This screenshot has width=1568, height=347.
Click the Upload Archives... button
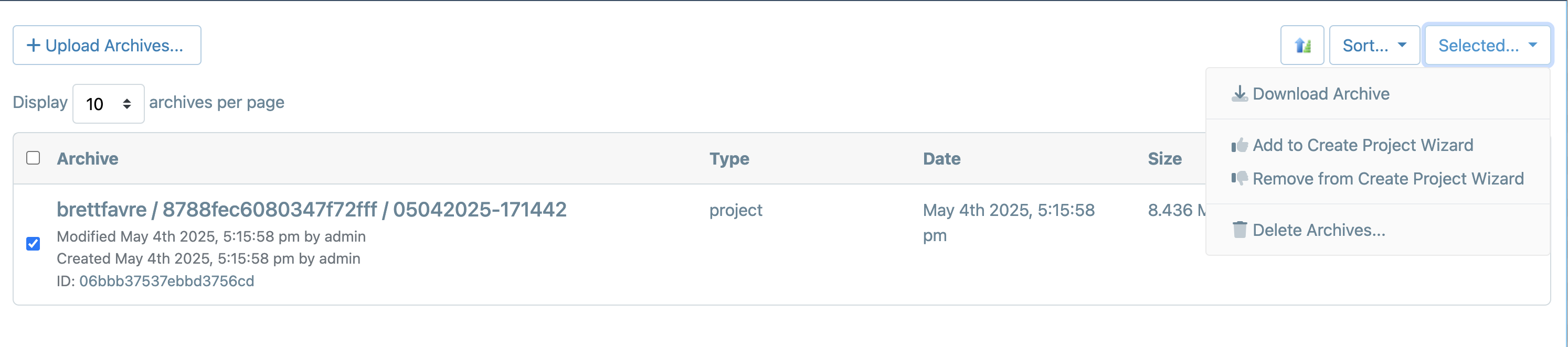tap(107, 45)
